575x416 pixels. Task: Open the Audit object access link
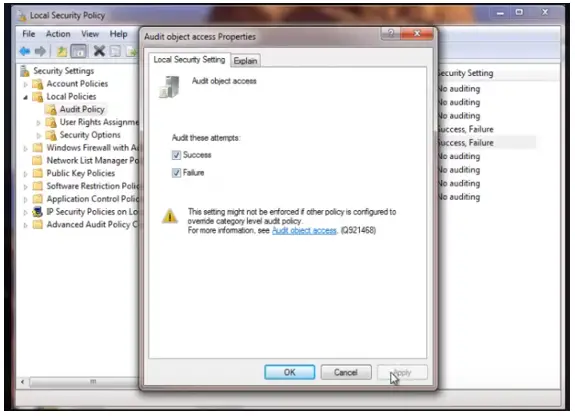[x=304, y=231]
